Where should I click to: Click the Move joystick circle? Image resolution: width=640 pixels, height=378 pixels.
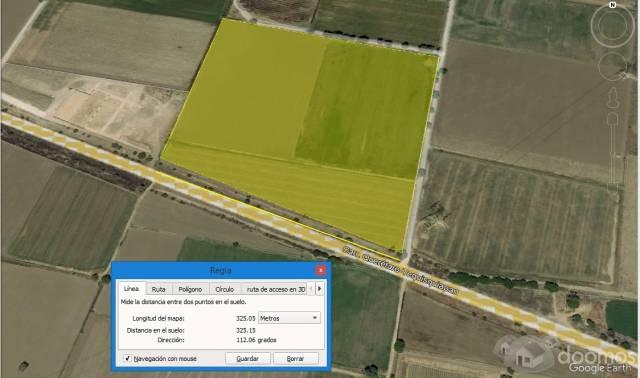tap(612, 66)
